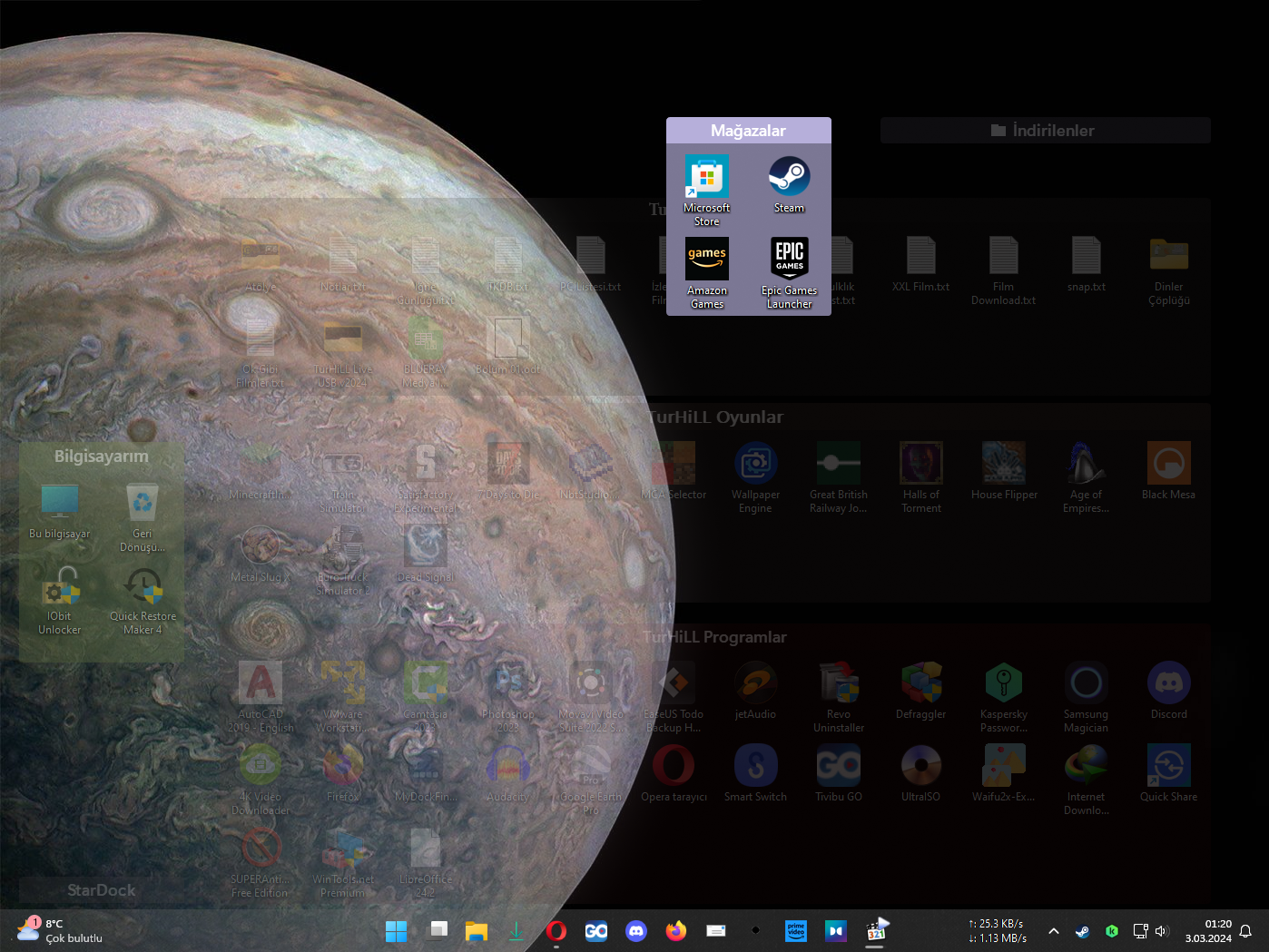Open the Google Earth Pro desktop icon

click(590, 780)
